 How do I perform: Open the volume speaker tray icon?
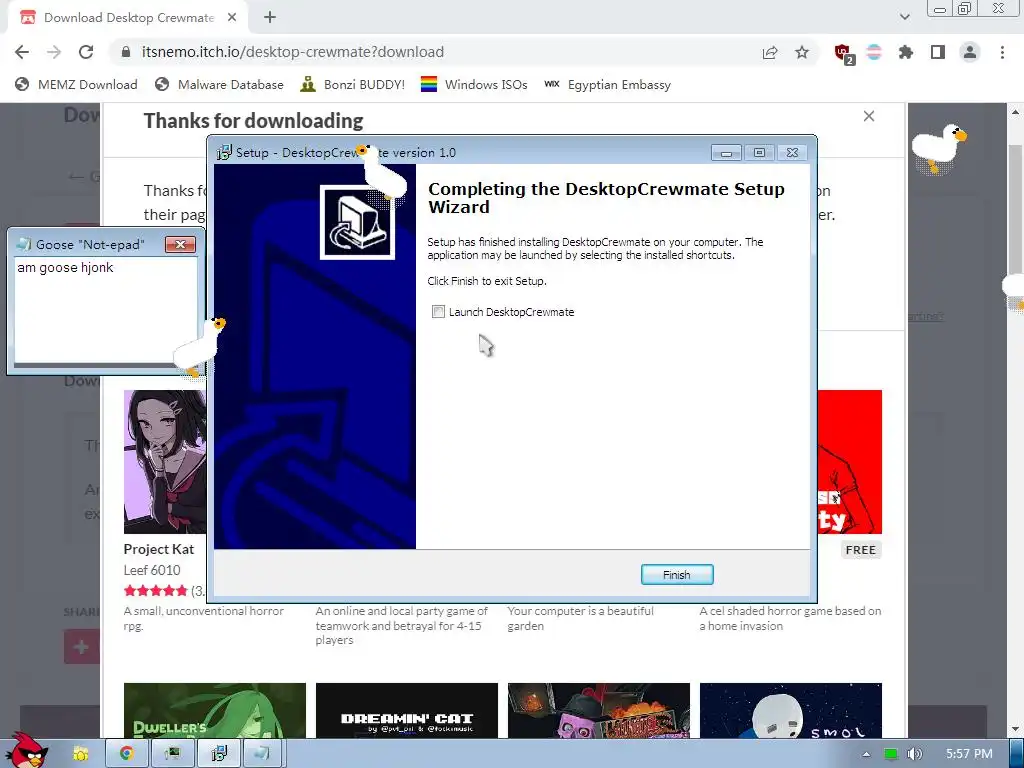point(915,754)
